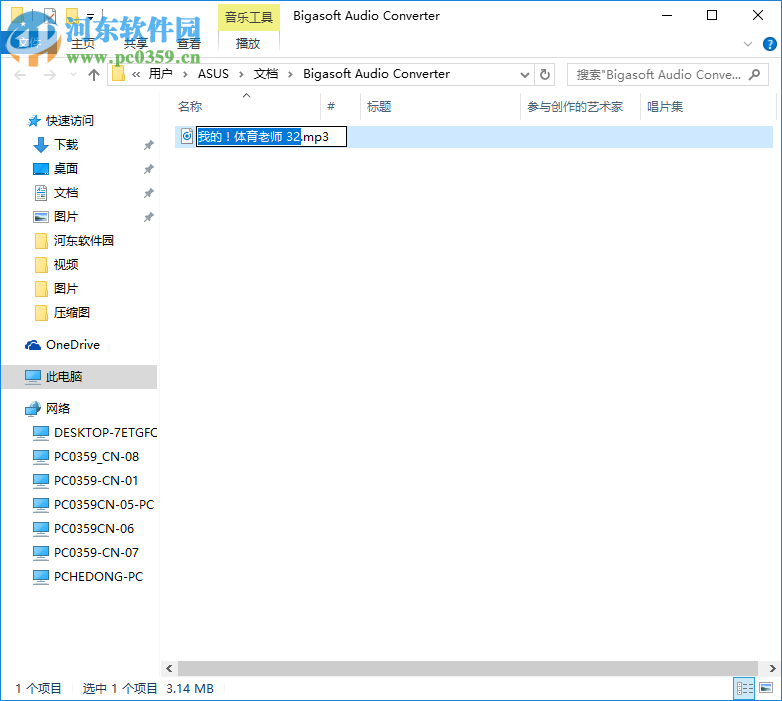Sort files by 名称 column
Image resolution: width=782 pixels, height=701 pixels.
coord(190,107)
